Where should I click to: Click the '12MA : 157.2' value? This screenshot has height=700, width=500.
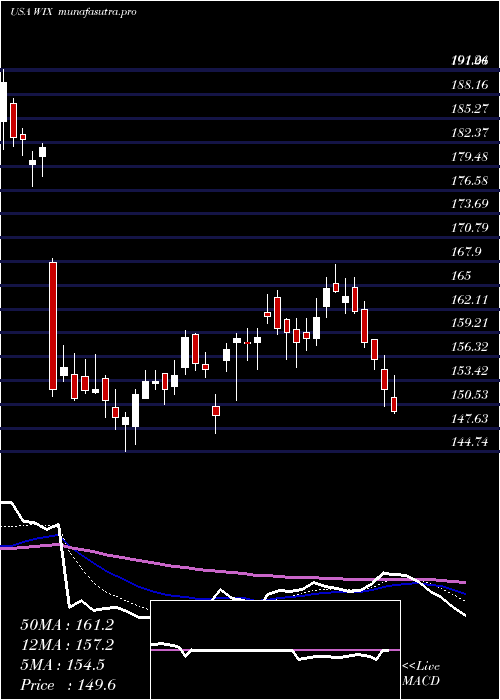67,645
